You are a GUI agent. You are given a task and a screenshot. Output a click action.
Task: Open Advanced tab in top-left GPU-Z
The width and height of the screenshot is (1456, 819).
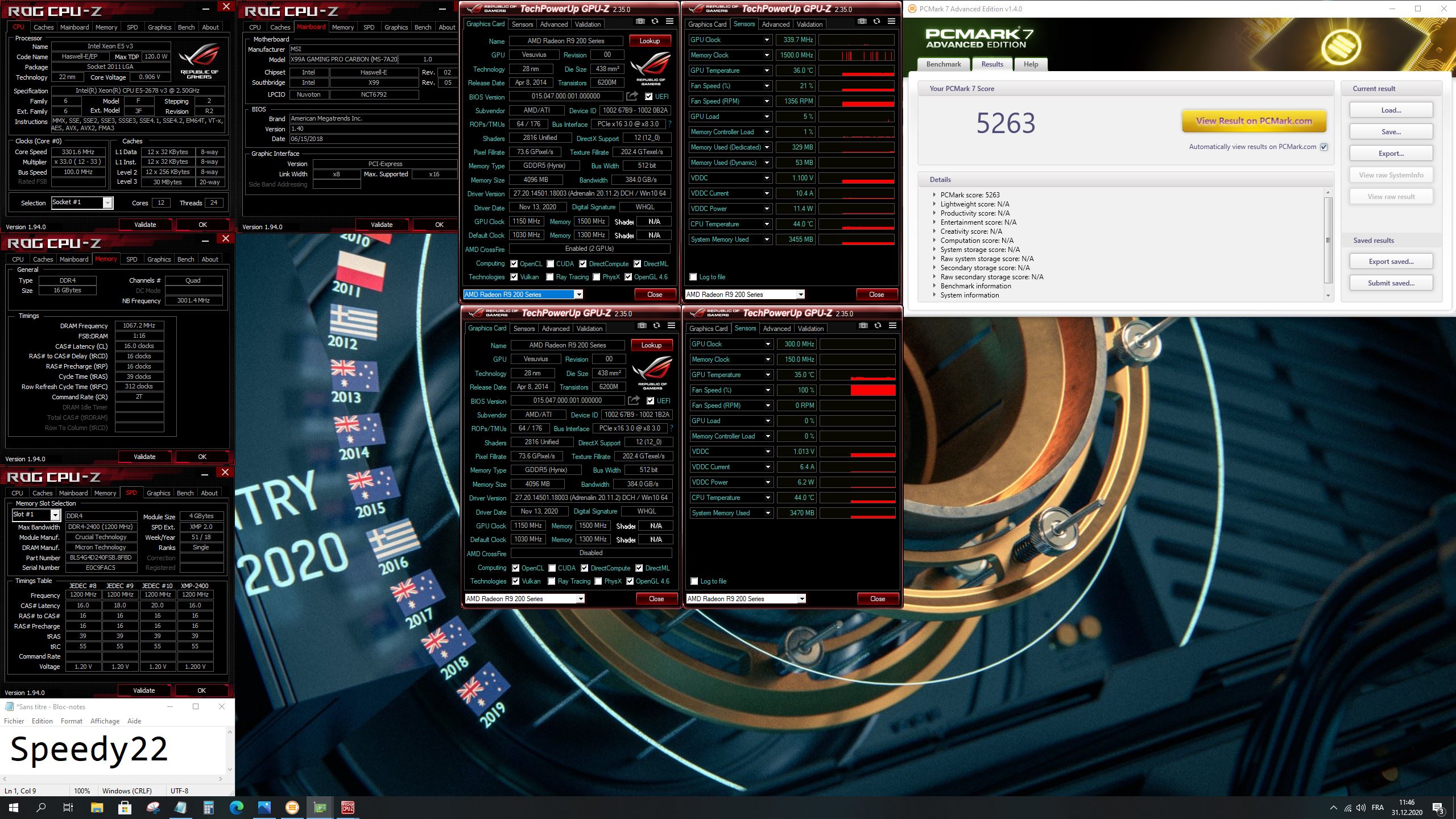point(554,24)
